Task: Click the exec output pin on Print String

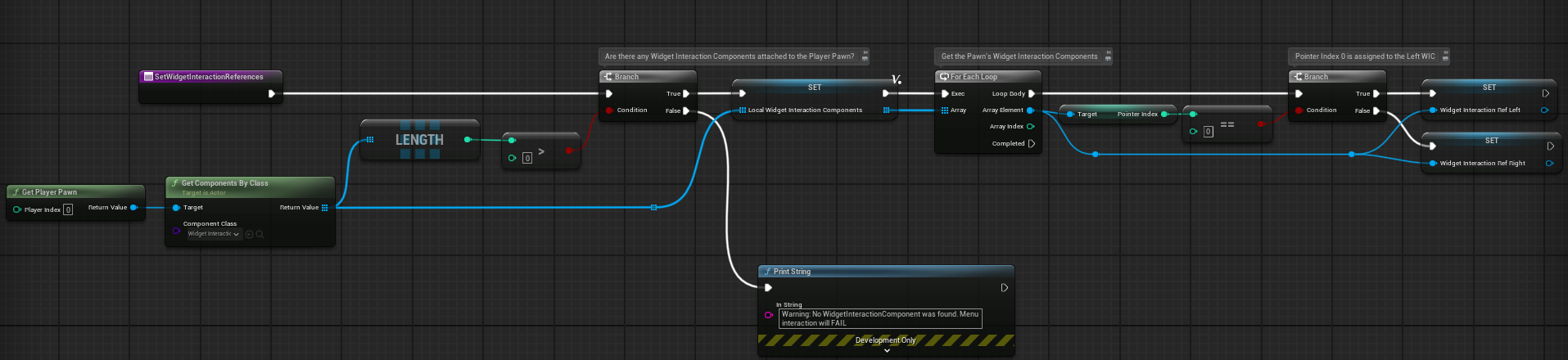Action: [1005, 288]
